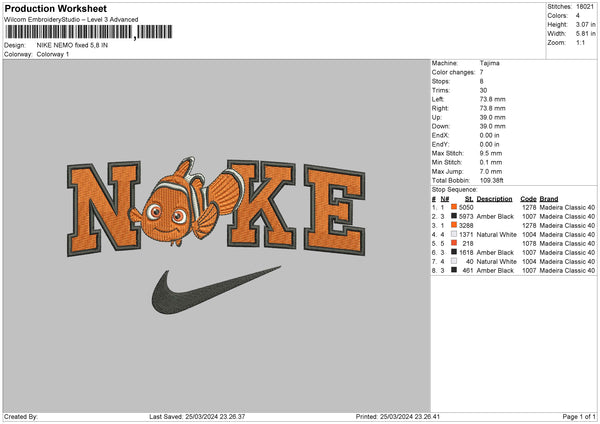600x424 pixels.
Task: Click the "EndX:" label
Action: [440, 135]
